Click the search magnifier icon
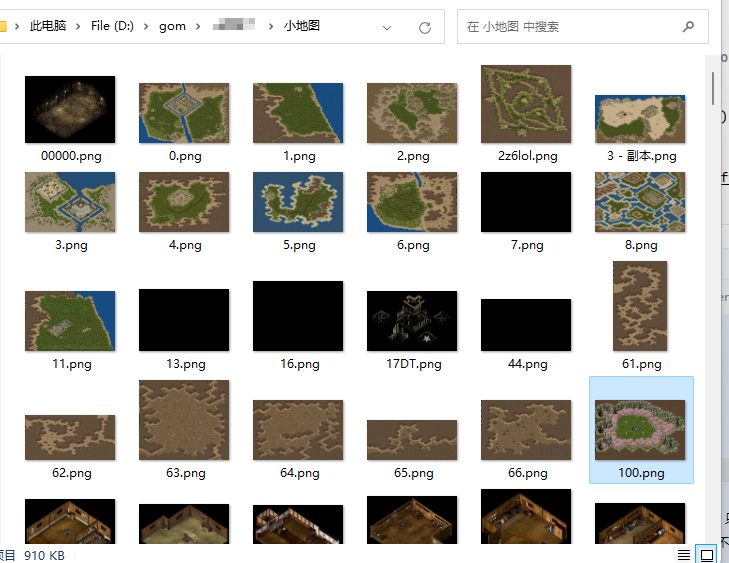This screenshot has width=729, height=563. tap(688, 26)
